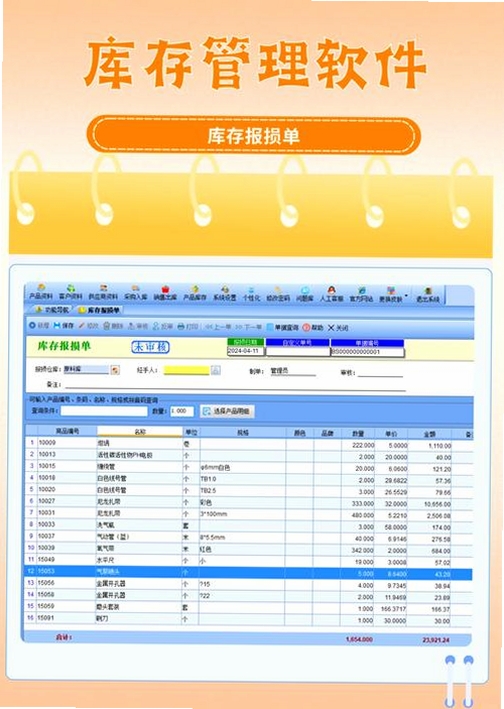The image size is (504, 709).
Task: Switch to the 功能导航 tab
Action: pos(52,310)
